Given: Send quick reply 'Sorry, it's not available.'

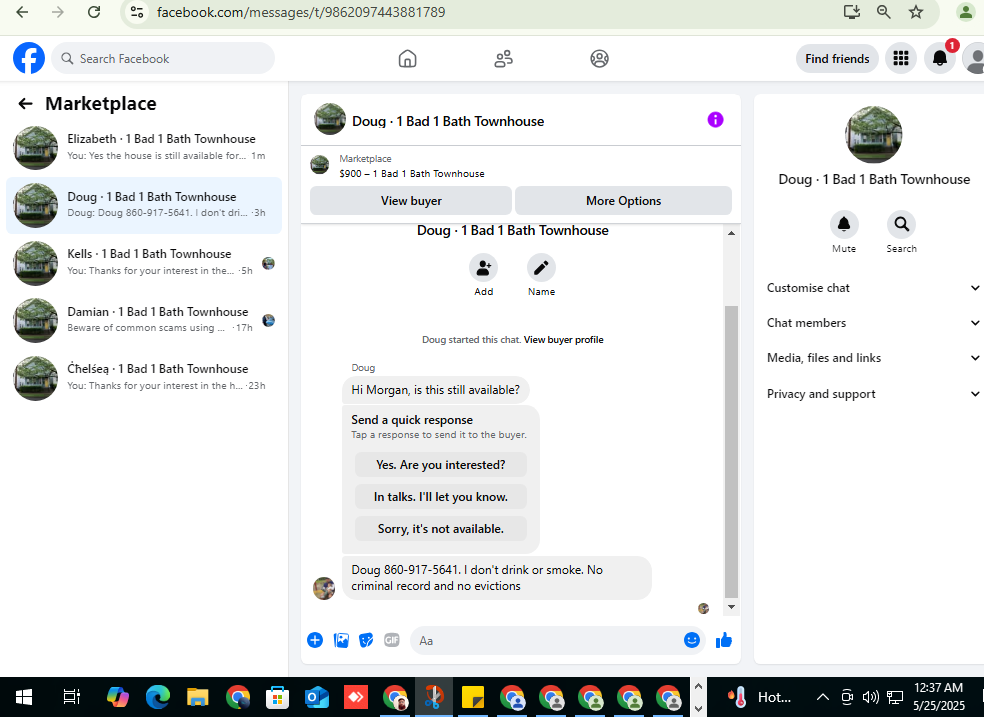Looking at the screenshot, I should tap(441, 529).
